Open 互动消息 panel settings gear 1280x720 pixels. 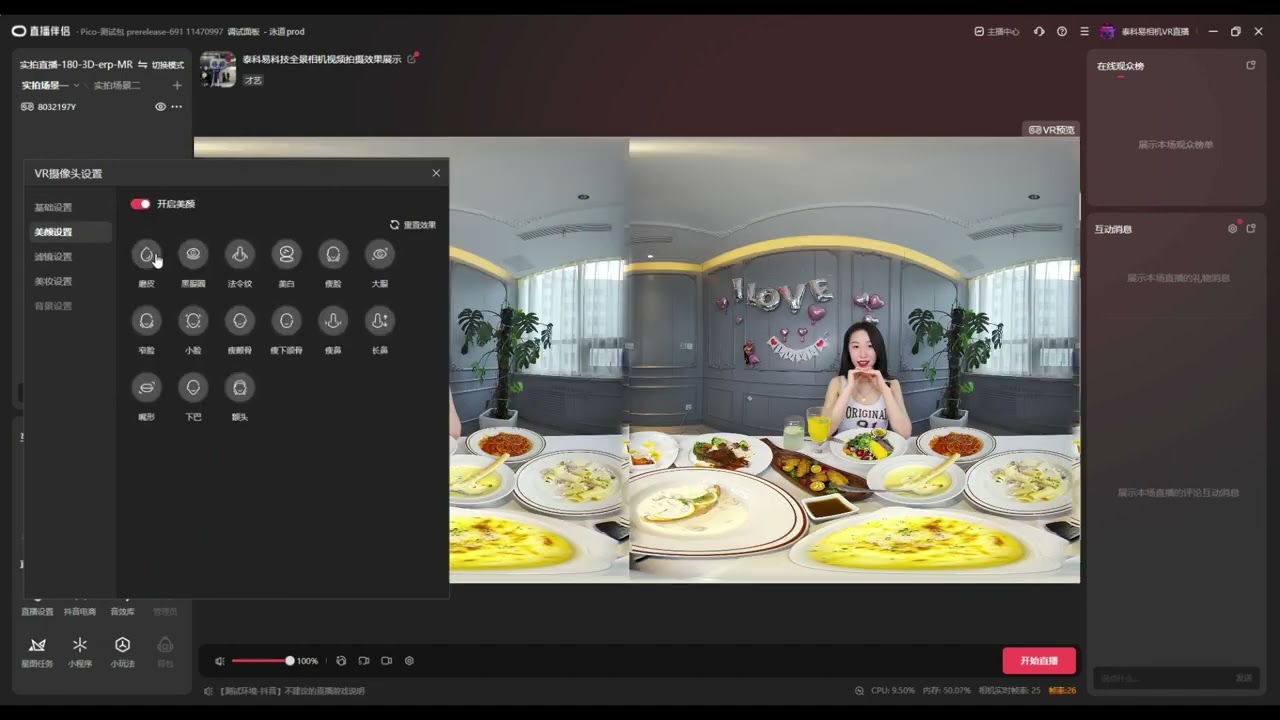(x=1232, y=229)
